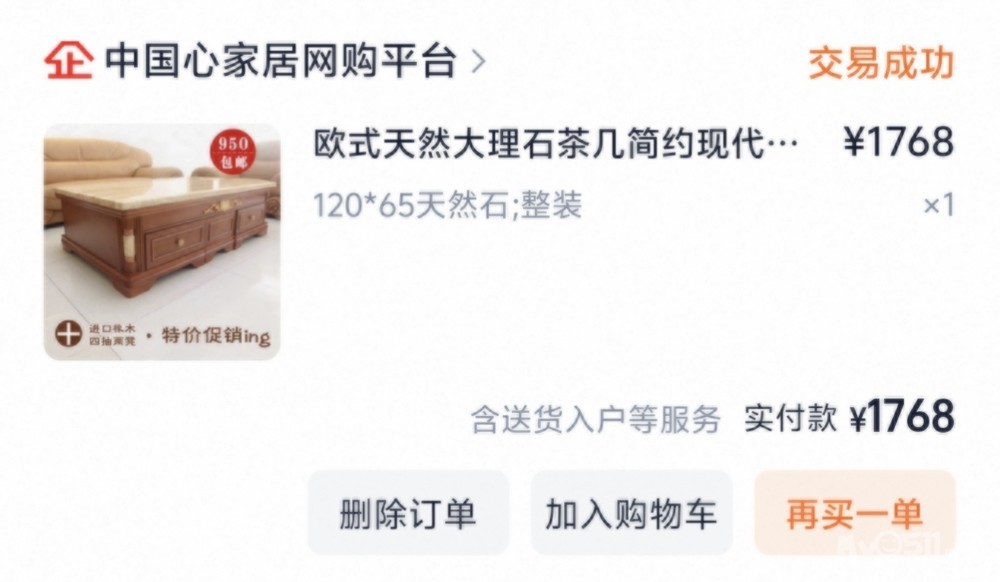The height and width of the screenshot is (582, 1000).
Task: Click the 加入购物车 button
Action: click(631, 513)
